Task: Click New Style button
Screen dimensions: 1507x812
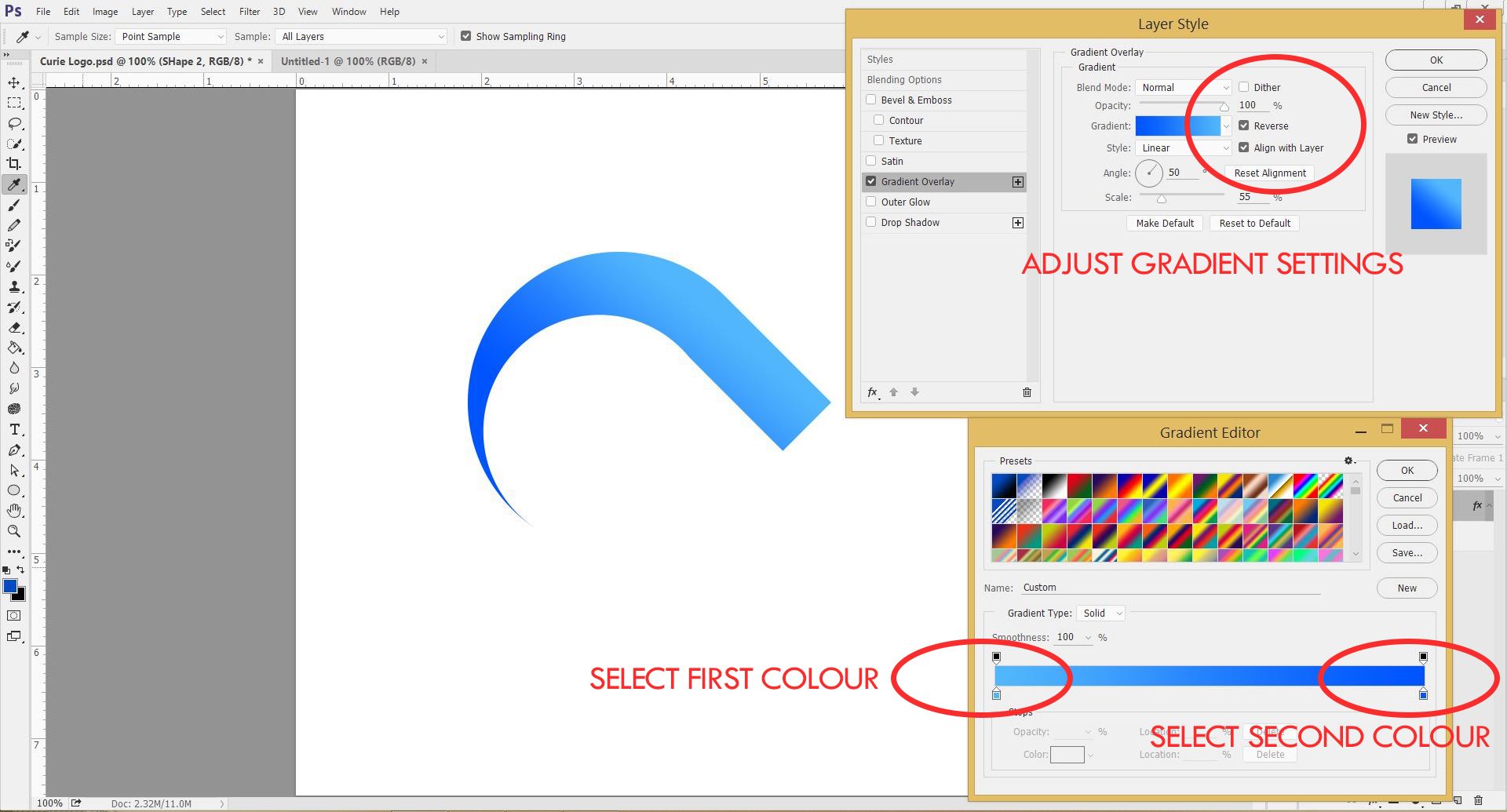Action: [x=1436, y=115]
